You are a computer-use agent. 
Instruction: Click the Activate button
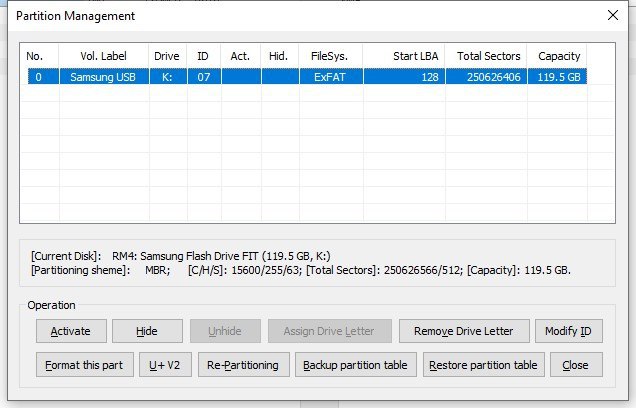[71, 331]
